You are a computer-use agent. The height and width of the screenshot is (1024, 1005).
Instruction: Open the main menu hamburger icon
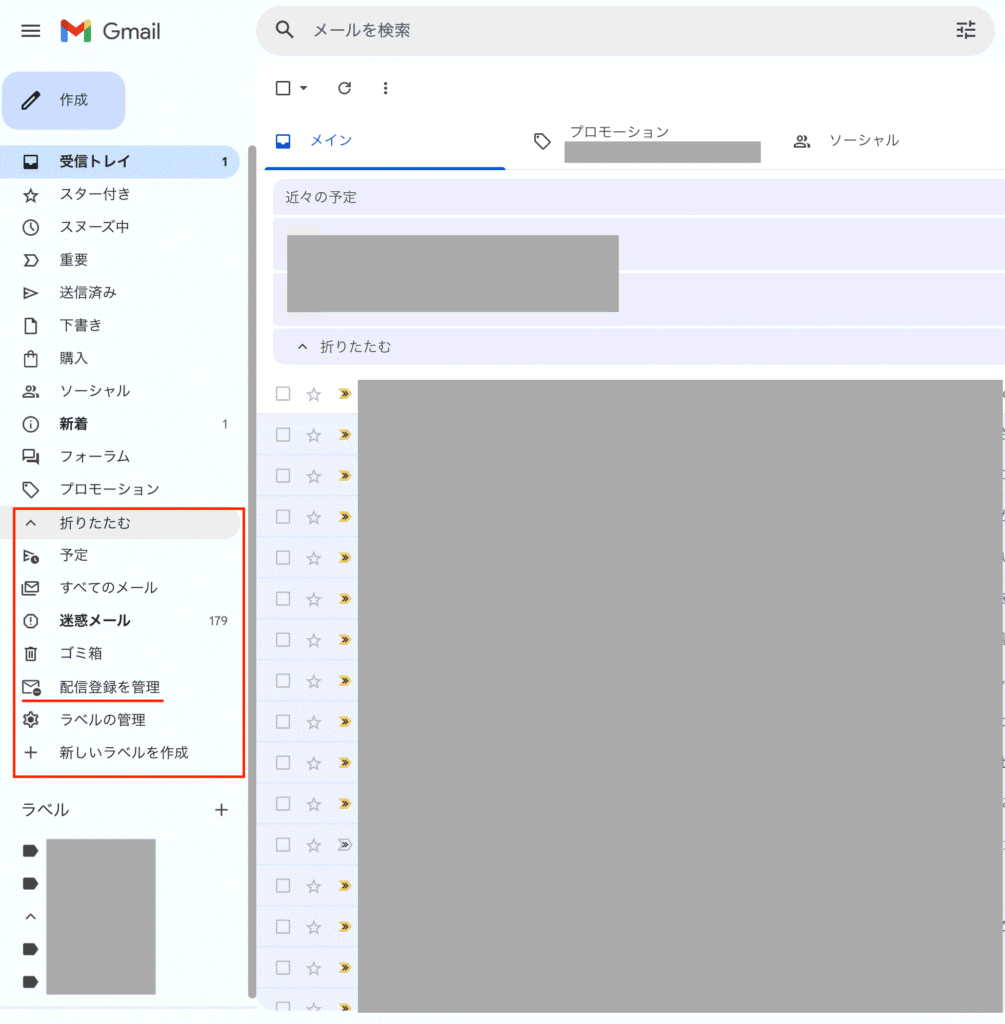tap(31, 31)
